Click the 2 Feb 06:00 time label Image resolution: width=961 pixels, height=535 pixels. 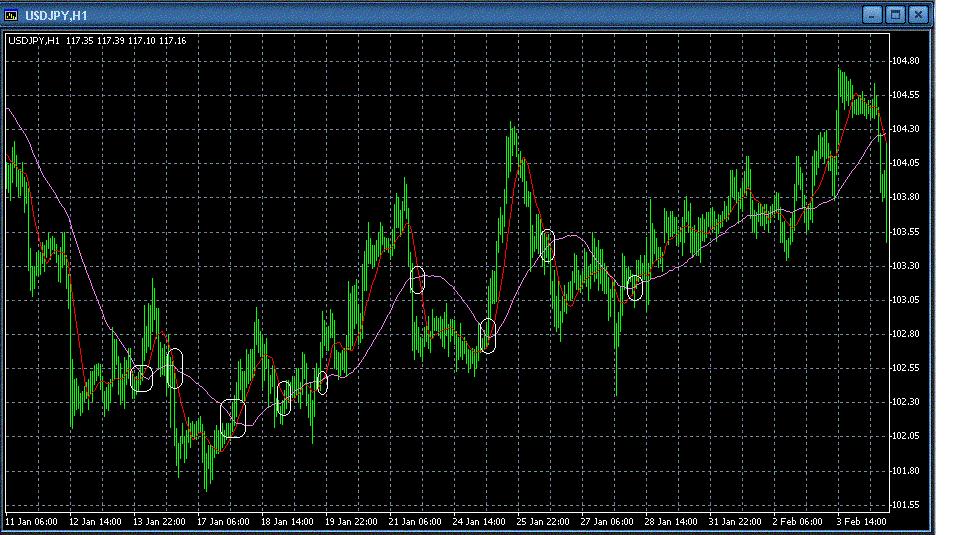(x=797, y=522)
